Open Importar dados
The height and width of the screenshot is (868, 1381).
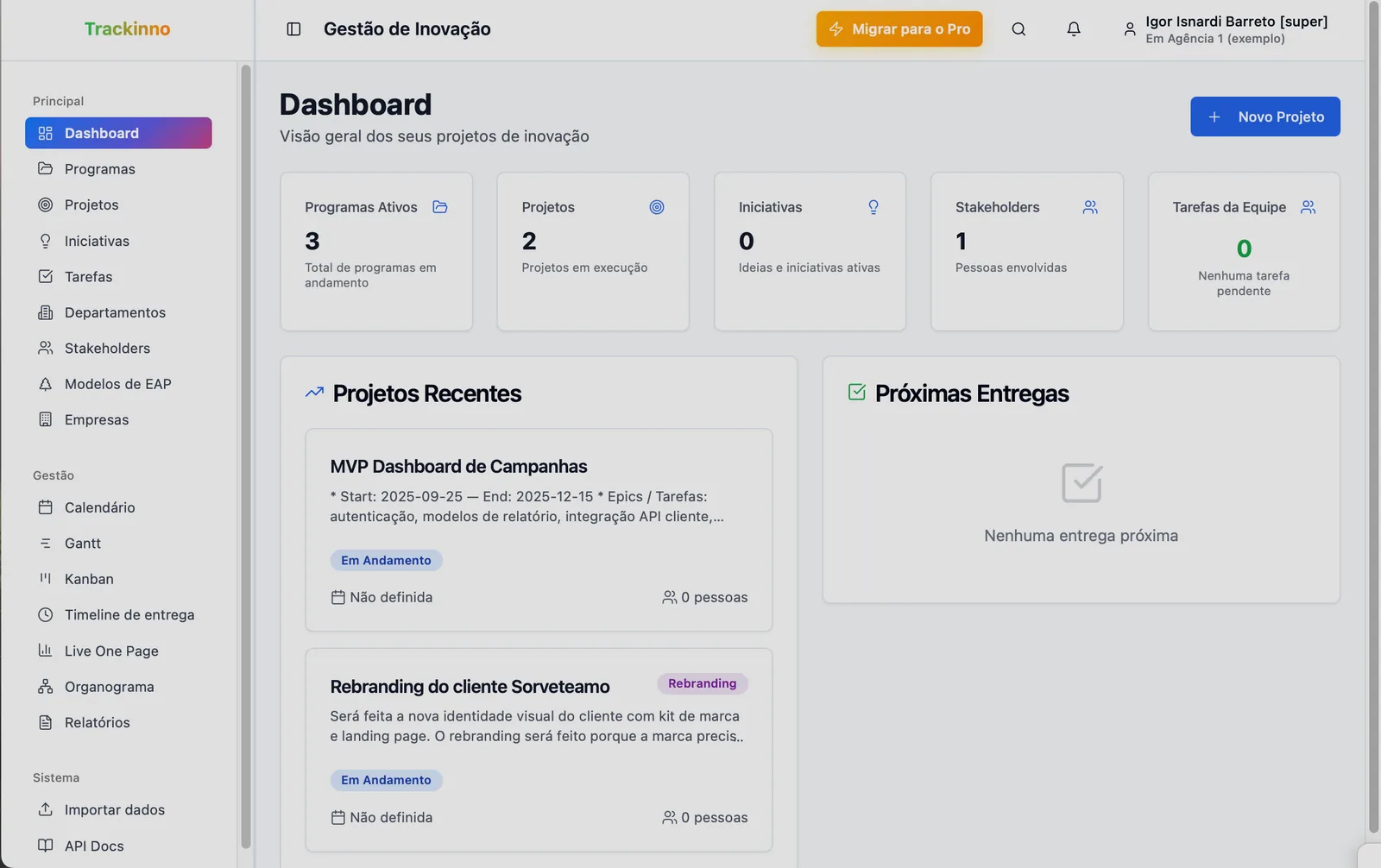point(118,809)
